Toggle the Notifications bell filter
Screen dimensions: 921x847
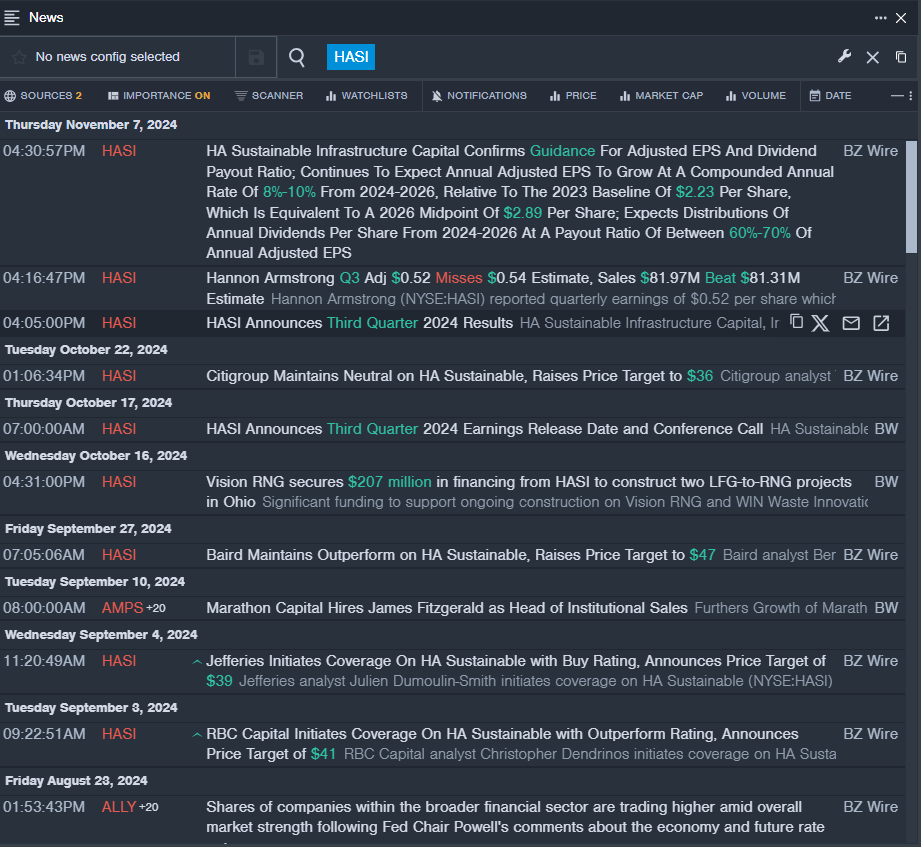pyautogui.click(x=479, y=96)
